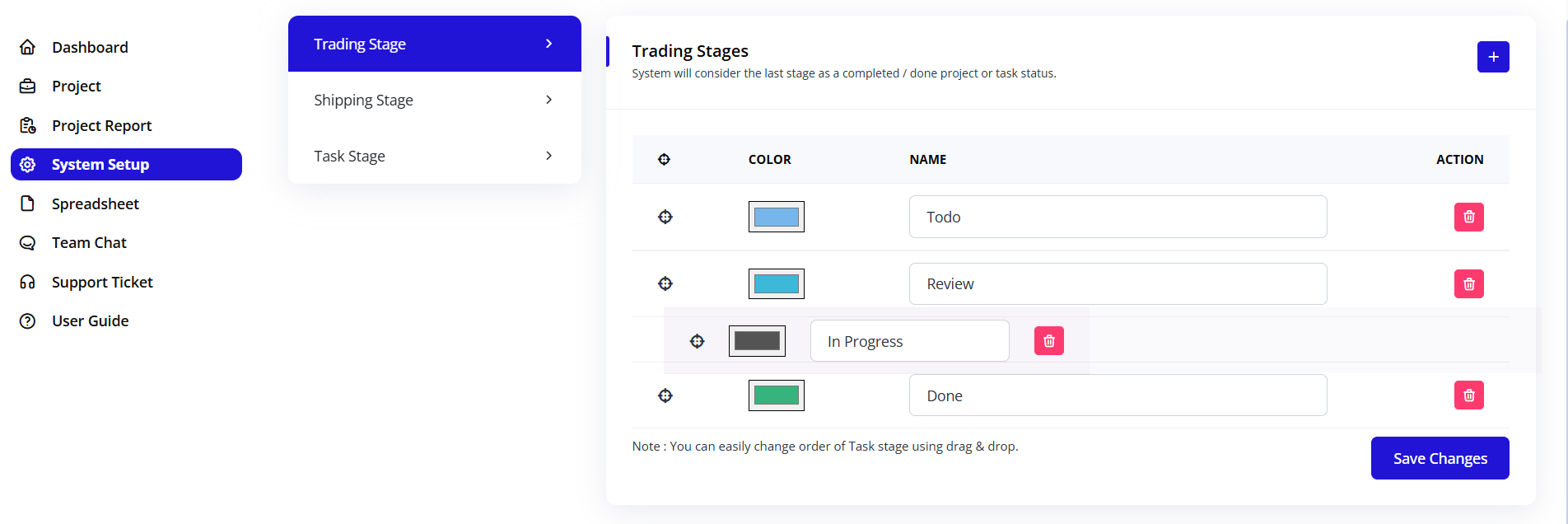
Task: Open the User Guide help section
Action: tap(90, 320)
